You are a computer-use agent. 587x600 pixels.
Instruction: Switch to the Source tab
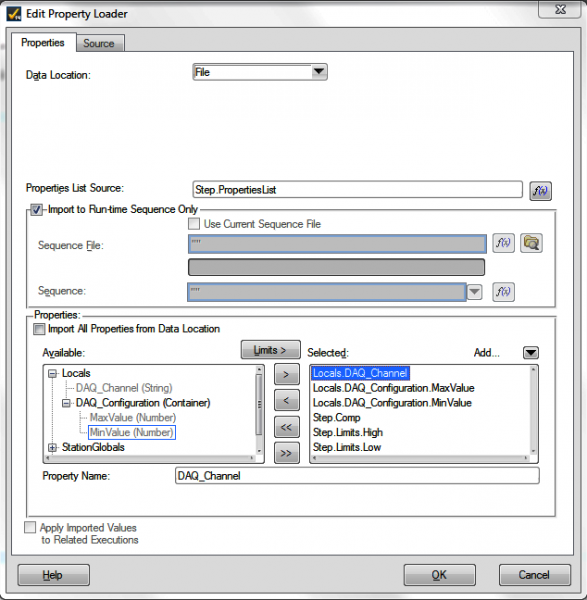tap(99, 43)
